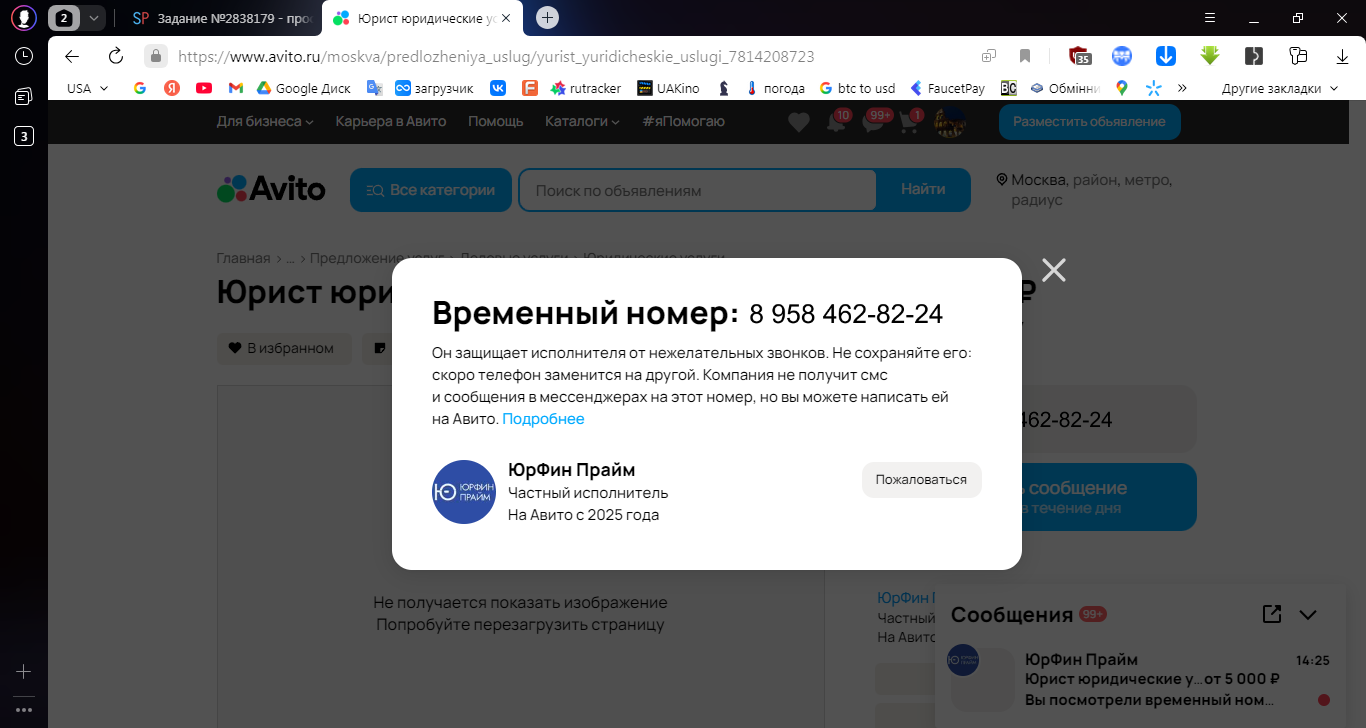The height and width of the screenshot is (728, 1366).
Task: Open the three dots sidebar menu
Action: pyautogui.click(x=24, y=710)
